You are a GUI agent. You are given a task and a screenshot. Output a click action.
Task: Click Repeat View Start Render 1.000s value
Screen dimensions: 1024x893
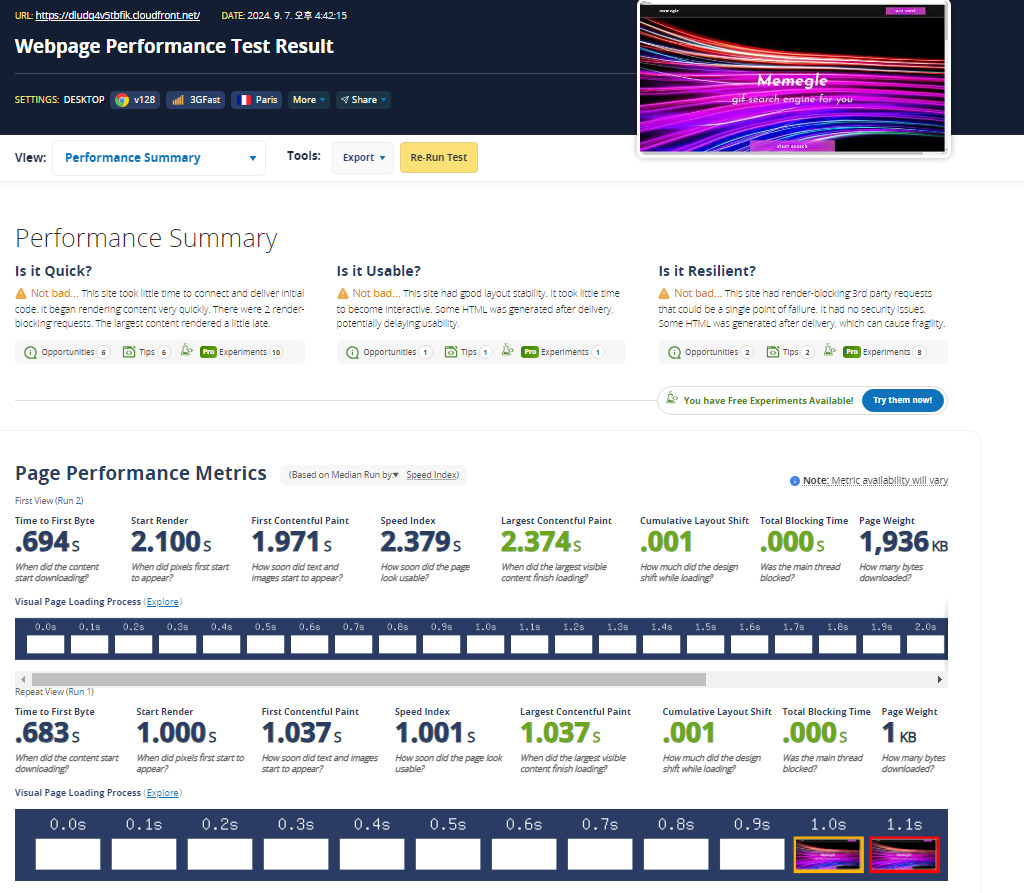tap(176, 733)
